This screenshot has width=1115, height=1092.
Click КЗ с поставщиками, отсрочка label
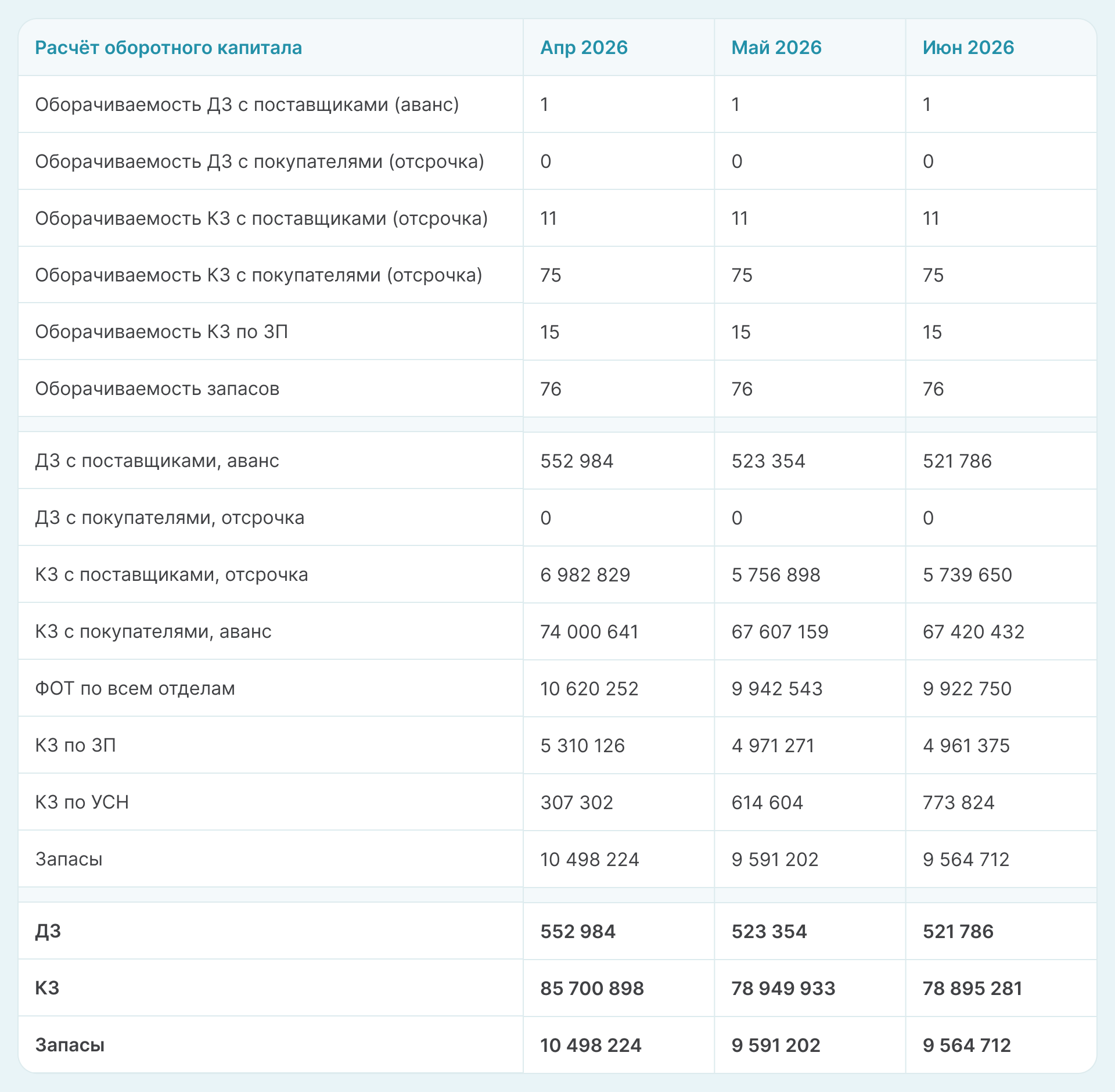point(171,574)
